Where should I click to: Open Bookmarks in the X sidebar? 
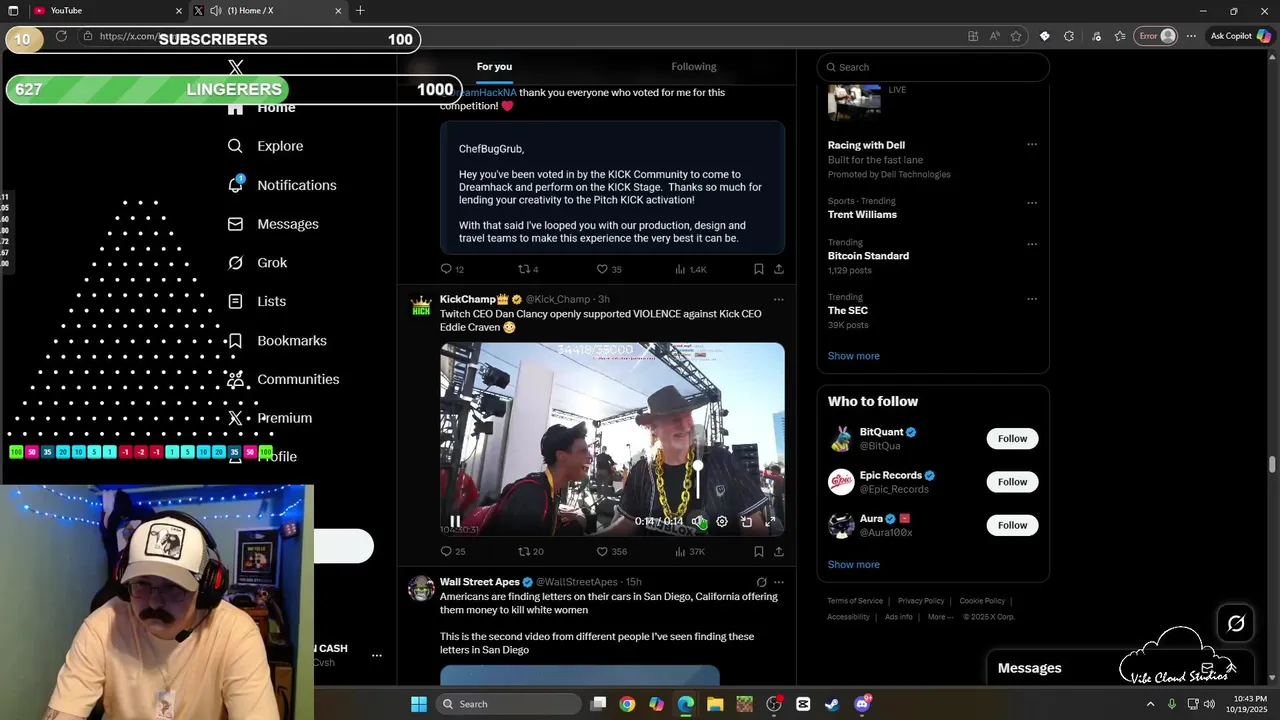(x=277, y=340)
